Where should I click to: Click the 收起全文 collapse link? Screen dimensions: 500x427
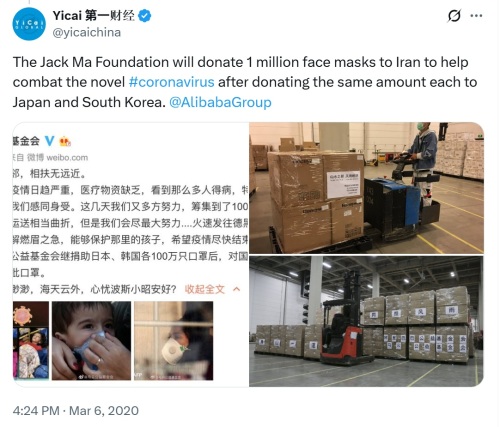pos(205,289)
